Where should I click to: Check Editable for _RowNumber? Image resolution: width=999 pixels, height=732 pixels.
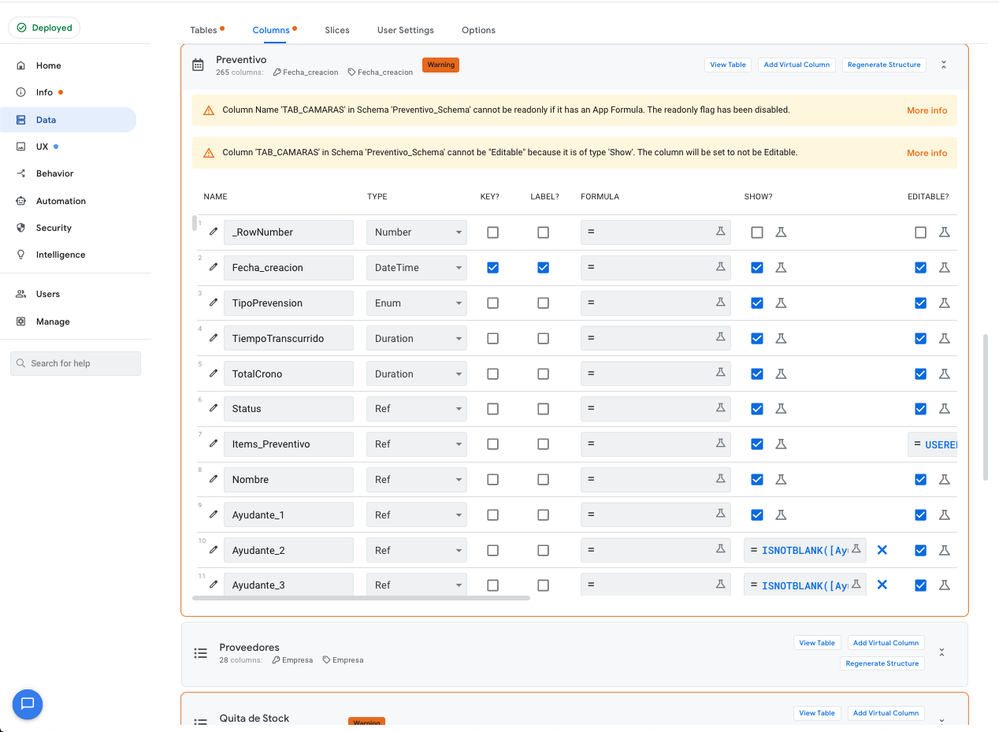[921, 233]
